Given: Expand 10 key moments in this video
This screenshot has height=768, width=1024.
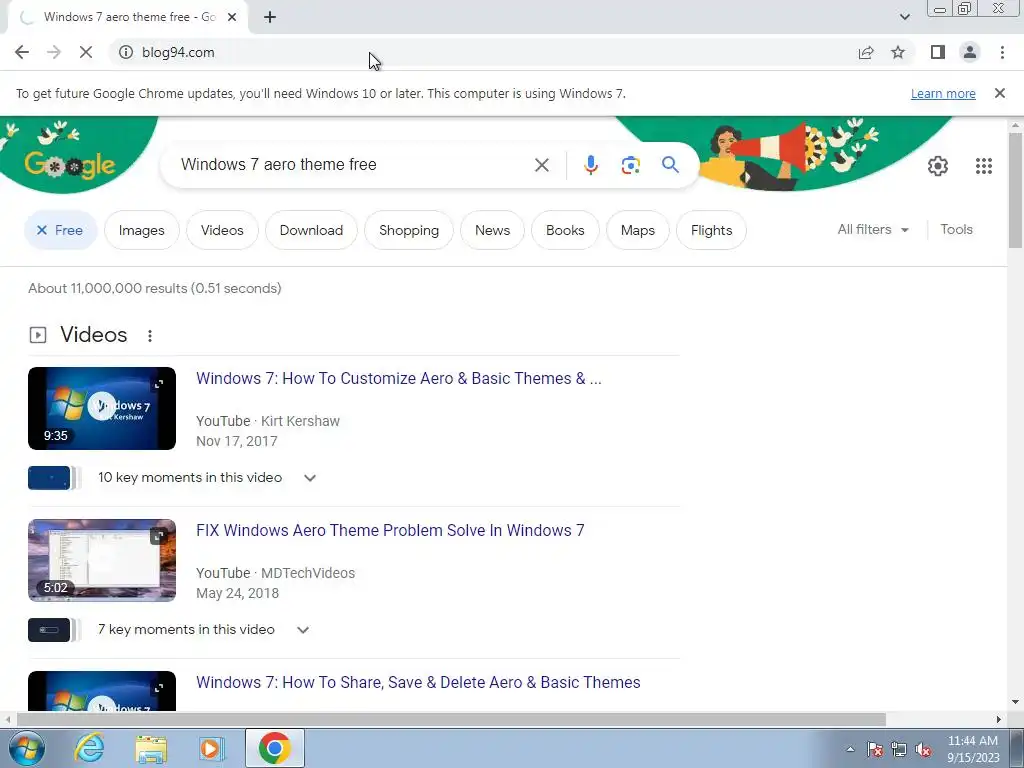Looking at the screenshot, I should pos(310,478).
